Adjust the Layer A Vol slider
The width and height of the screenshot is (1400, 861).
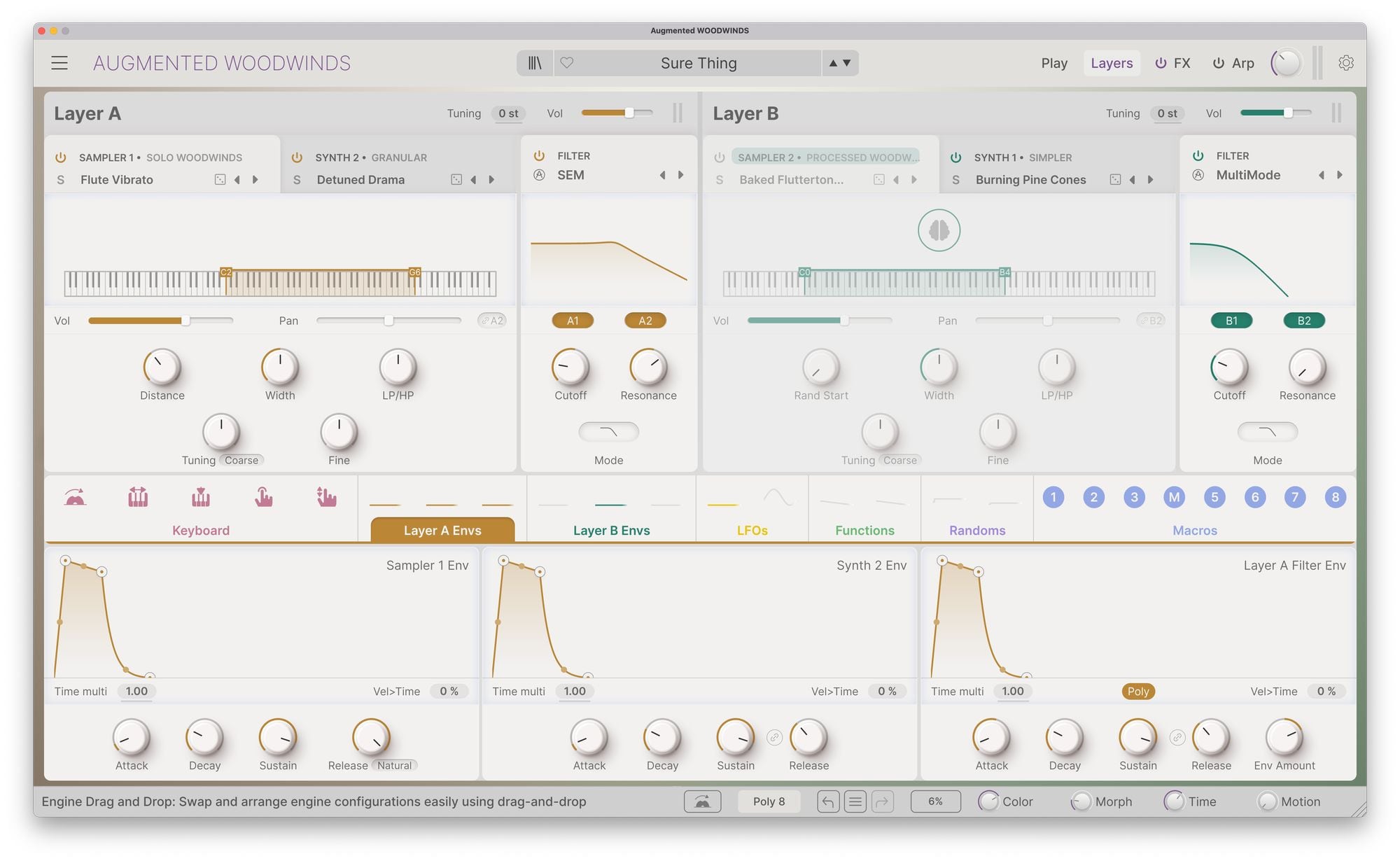coord(629,113)
